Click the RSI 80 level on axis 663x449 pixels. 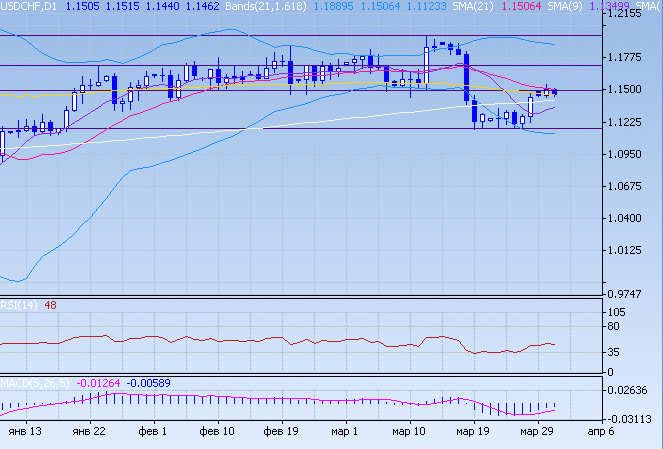pyautogui.click(x=620, y=327)
